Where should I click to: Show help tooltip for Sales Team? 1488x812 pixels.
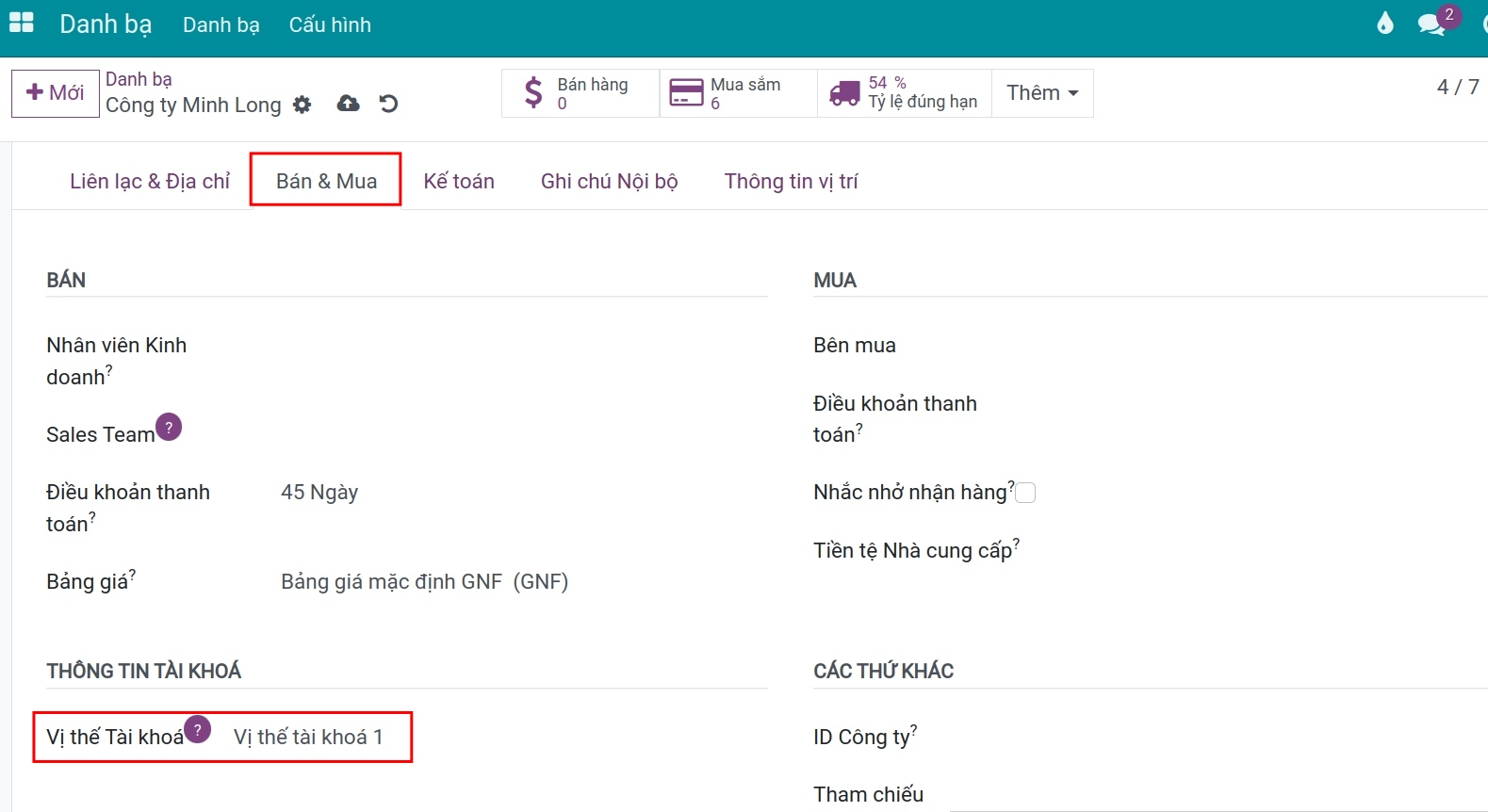tap(169, 427)
